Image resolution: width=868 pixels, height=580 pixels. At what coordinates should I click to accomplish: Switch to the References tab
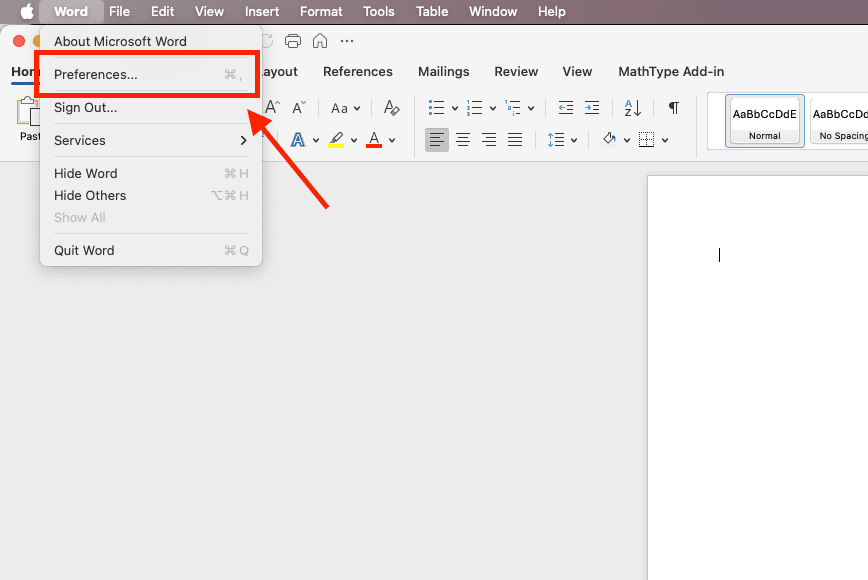pos(358,71)
